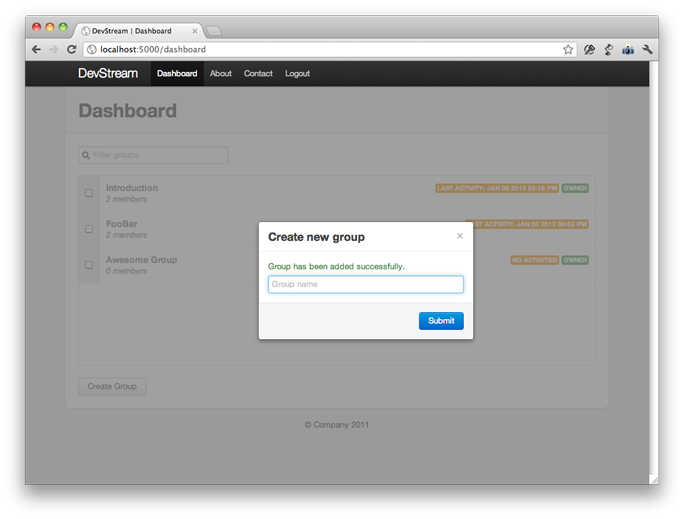Open the Dashboard nav item

point(177,74)
